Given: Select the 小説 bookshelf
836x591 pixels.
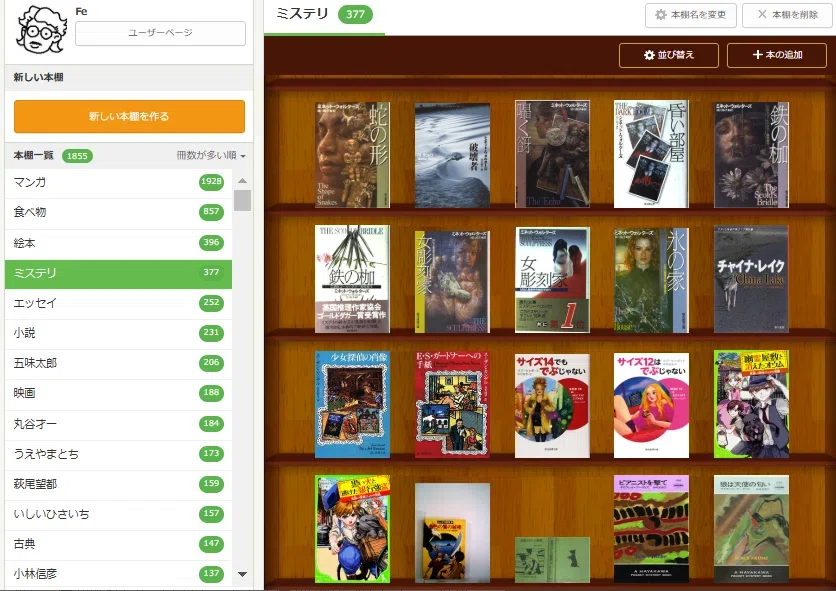Looking at the screenshot, I should pos(118,333).
